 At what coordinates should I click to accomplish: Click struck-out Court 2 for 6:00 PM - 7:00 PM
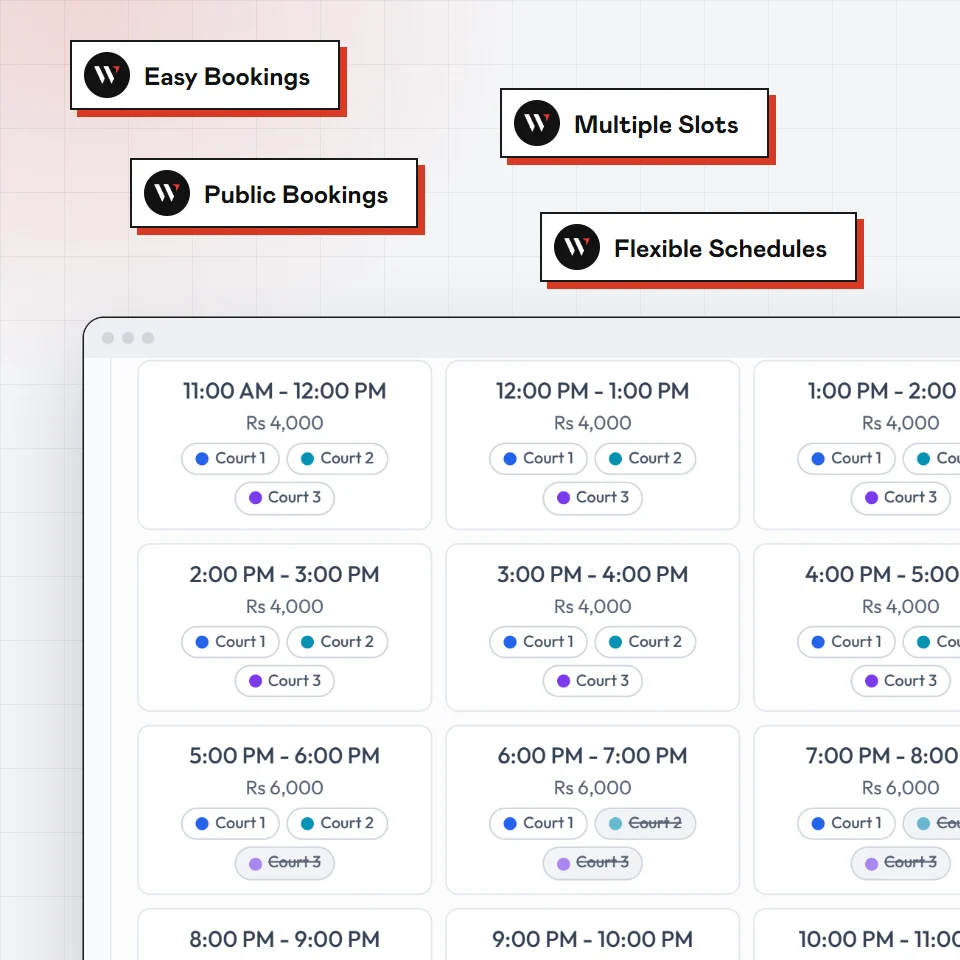tap(645, 823)
